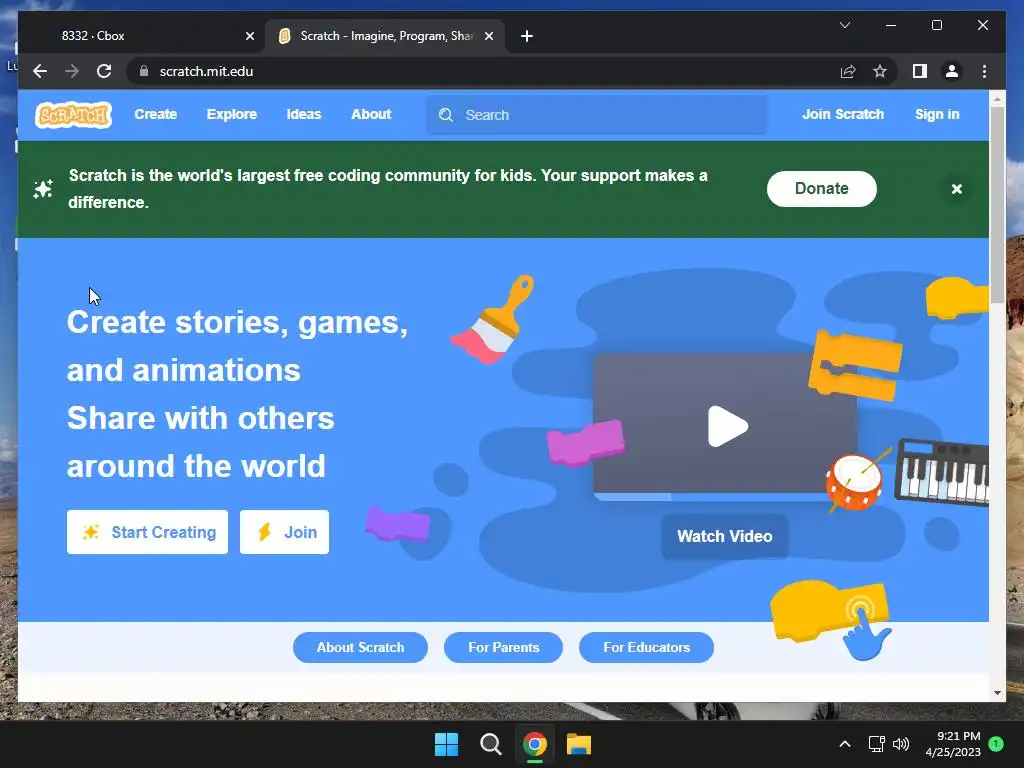Click the scrollbar up arrow
1024x768 pixels.
[997, 99]
